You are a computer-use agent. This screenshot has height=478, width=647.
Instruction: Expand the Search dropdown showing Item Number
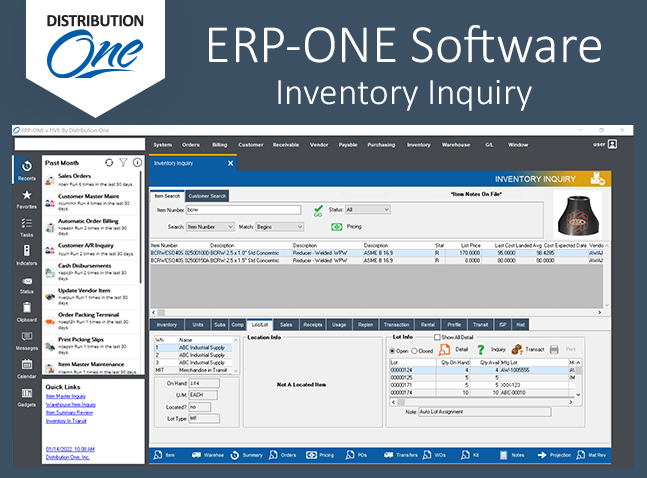[210, 227]
